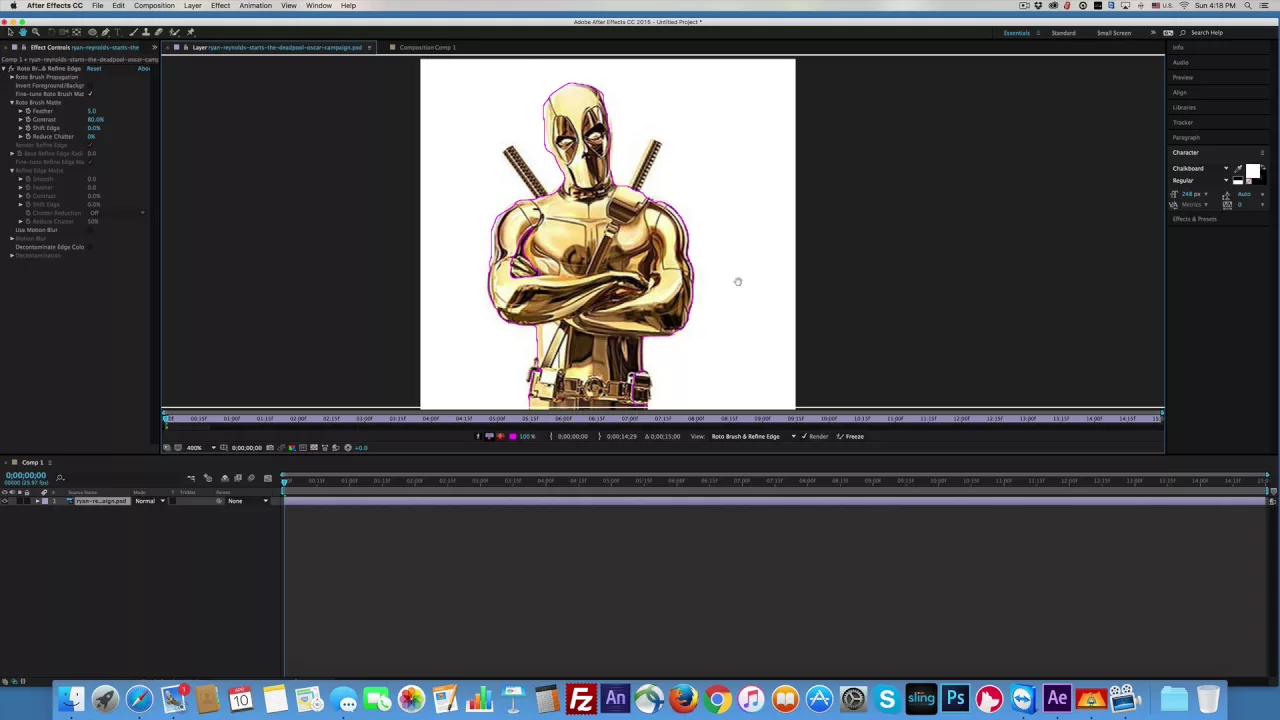
Task: Toggle the fx switch for Roto Brush effect
Action: point(11,69)
